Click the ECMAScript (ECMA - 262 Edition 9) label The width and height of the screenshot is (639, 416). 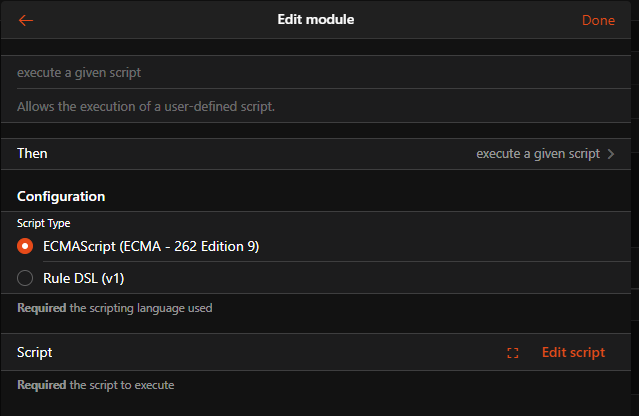coord(151,246)
